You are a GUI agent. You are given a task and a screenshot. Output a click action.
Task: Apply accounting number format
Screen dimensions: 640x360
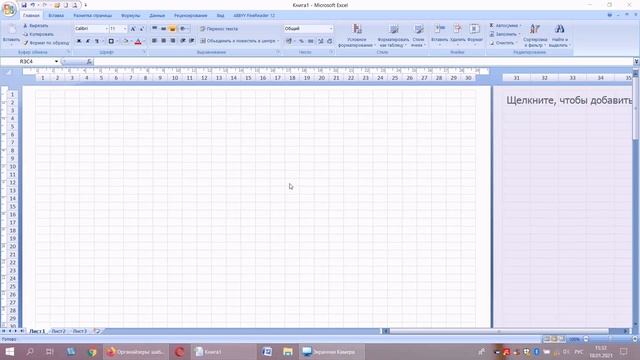coord(289,41)
